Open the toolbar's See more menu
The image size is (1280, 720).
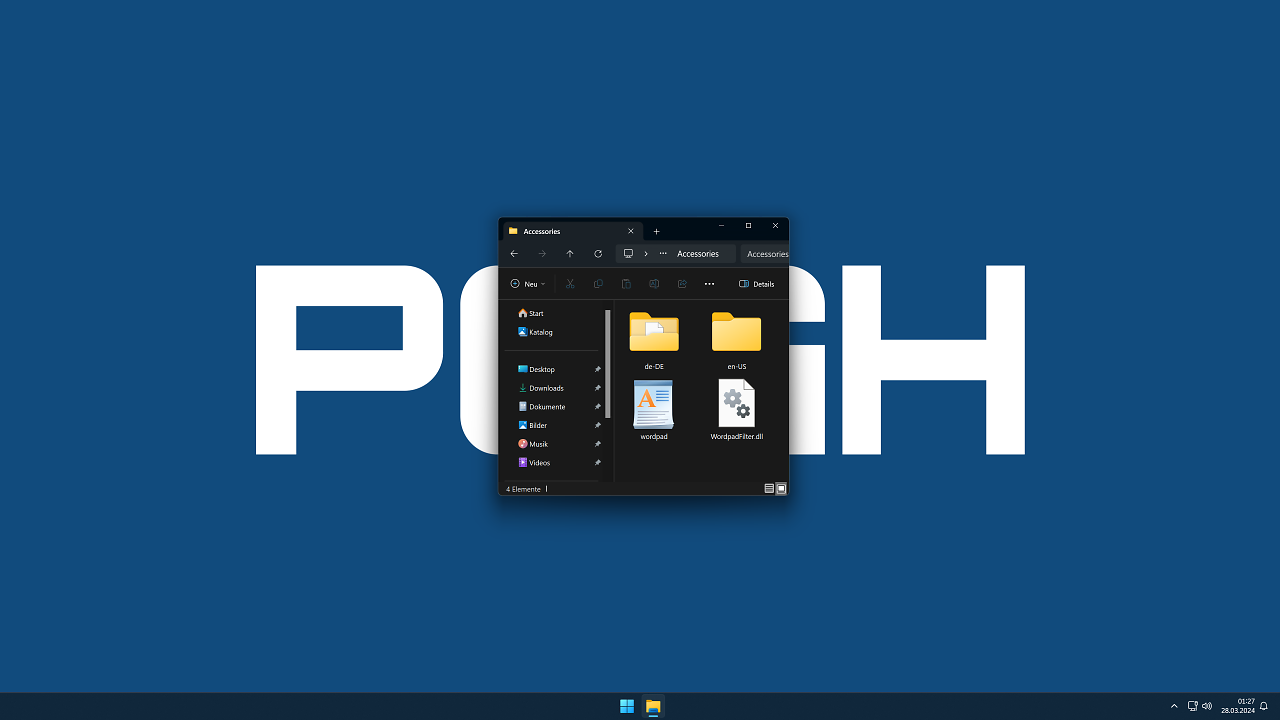[x=710, y=284]
